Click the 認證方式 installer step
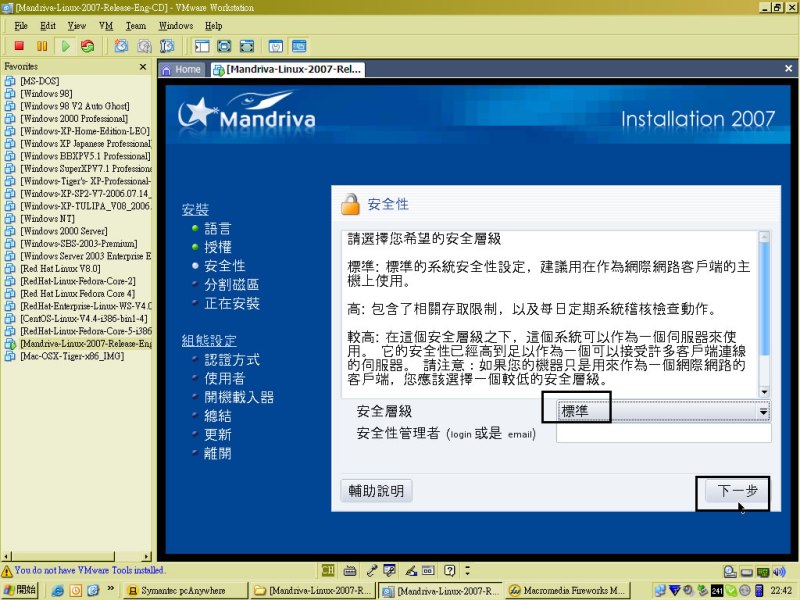This screenshot has width=800, height=600. (x=232, y=360)
